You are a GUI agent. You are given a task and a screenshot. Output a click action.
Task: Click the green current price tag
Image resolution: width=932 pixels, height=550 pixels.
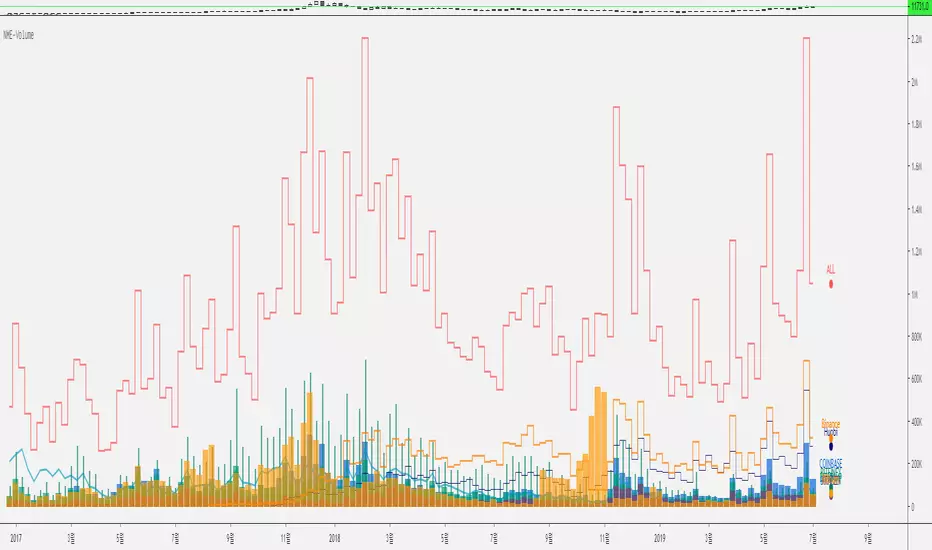point(920,7)
